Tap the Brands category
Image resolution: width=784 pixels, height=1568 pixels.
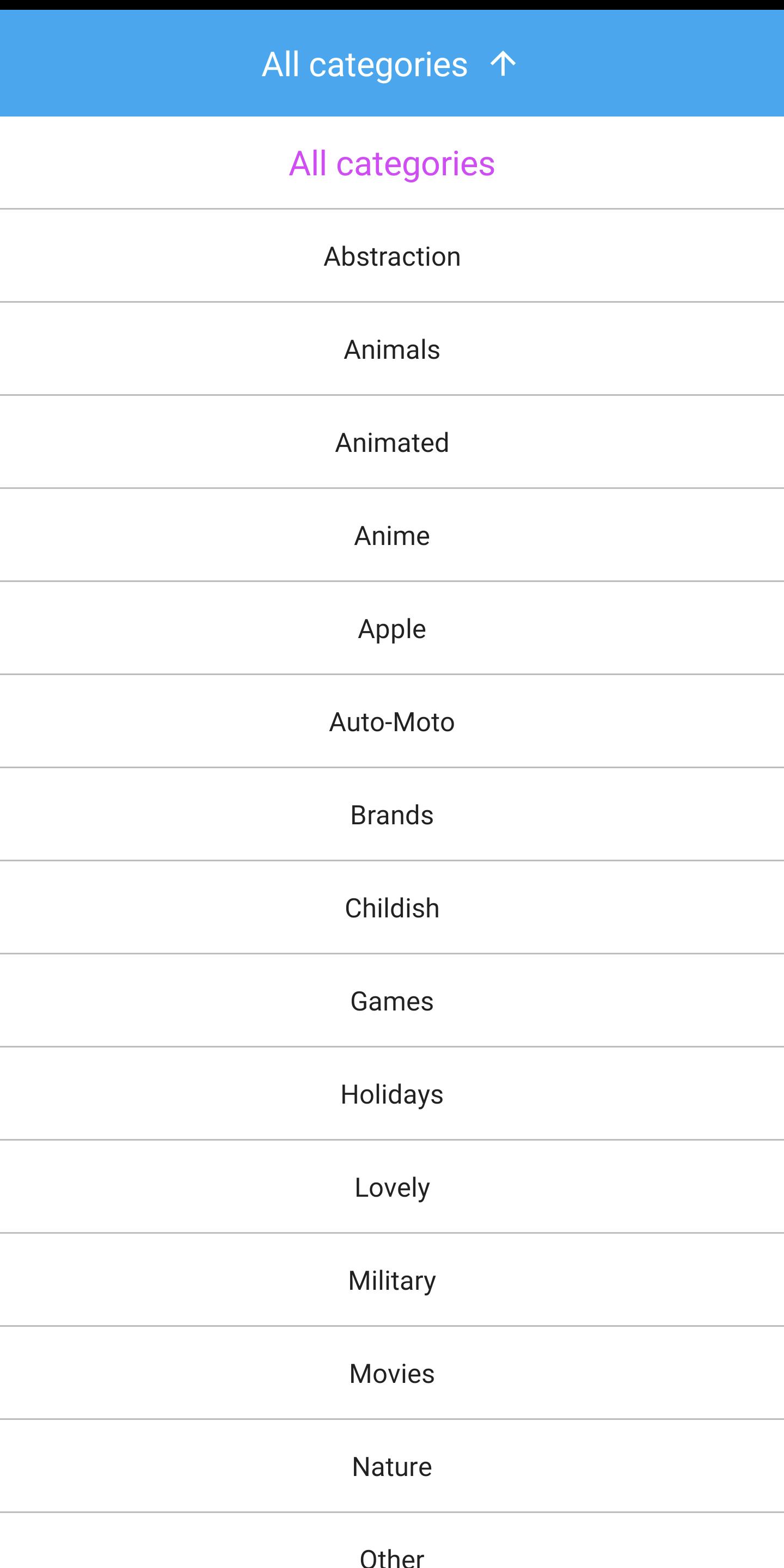pyautogui.click(x=391, y=815)
